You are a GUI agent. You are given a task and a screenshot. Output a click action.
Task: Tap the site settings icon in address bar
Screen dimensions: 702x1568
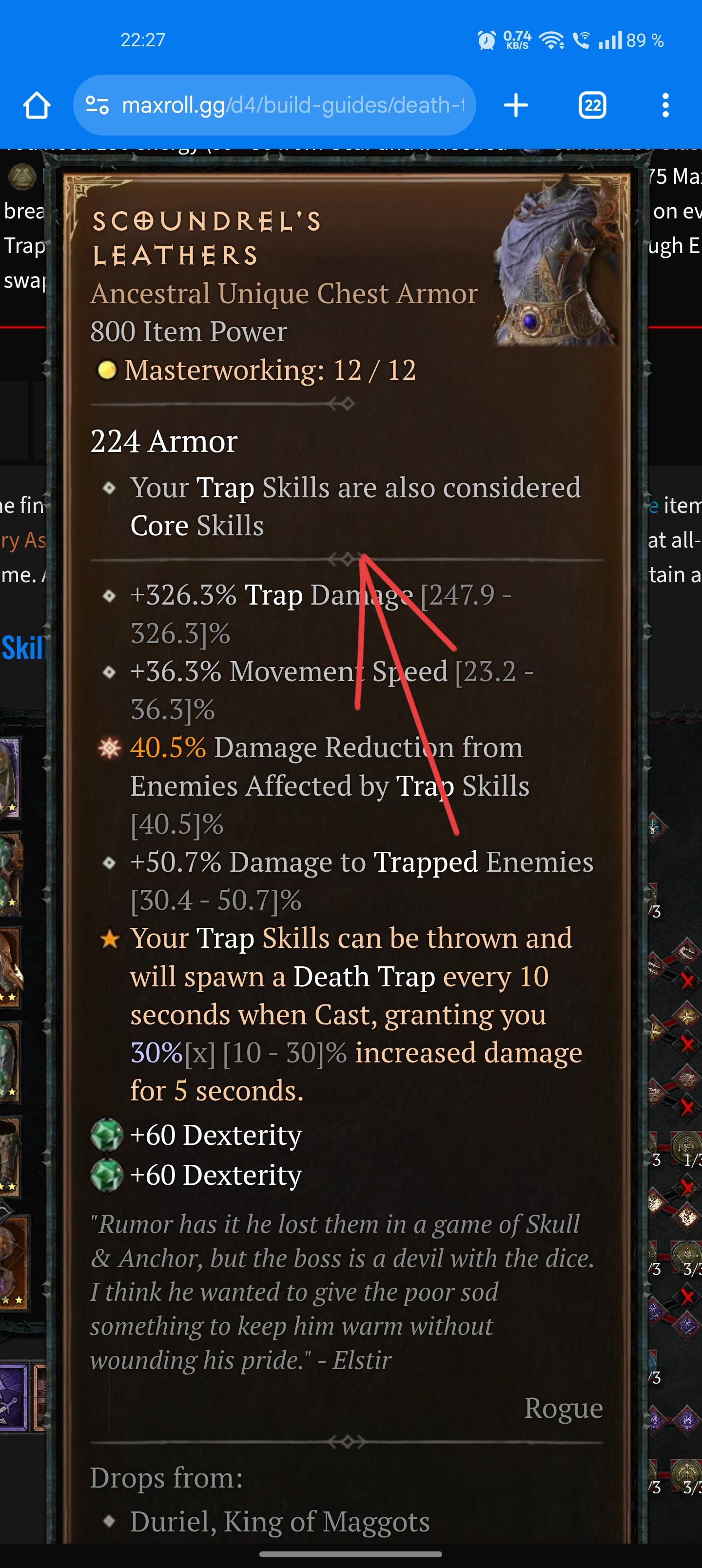click(97, 105)
